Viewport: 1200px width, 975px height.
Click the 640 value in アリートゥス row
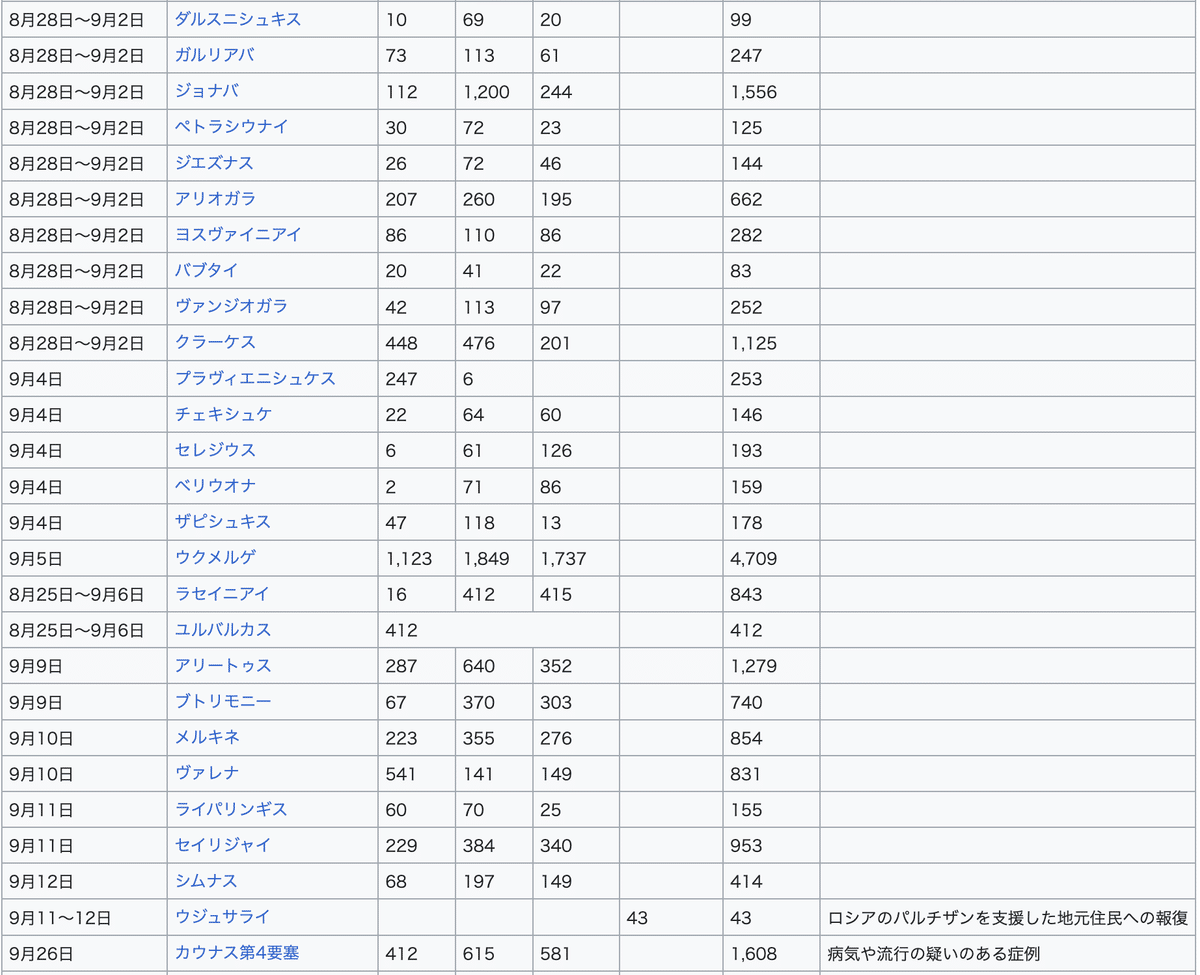click(478, 667)
